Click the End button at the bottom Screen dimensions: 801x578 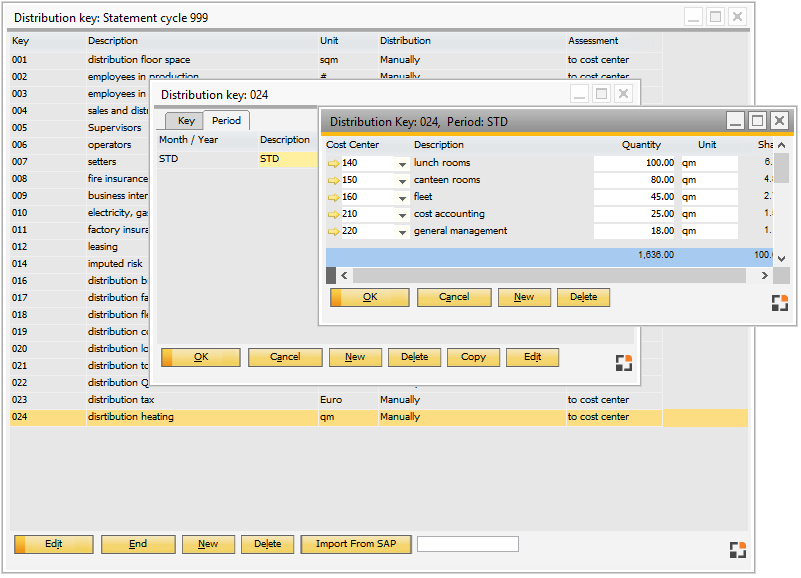tap(138, 543)
